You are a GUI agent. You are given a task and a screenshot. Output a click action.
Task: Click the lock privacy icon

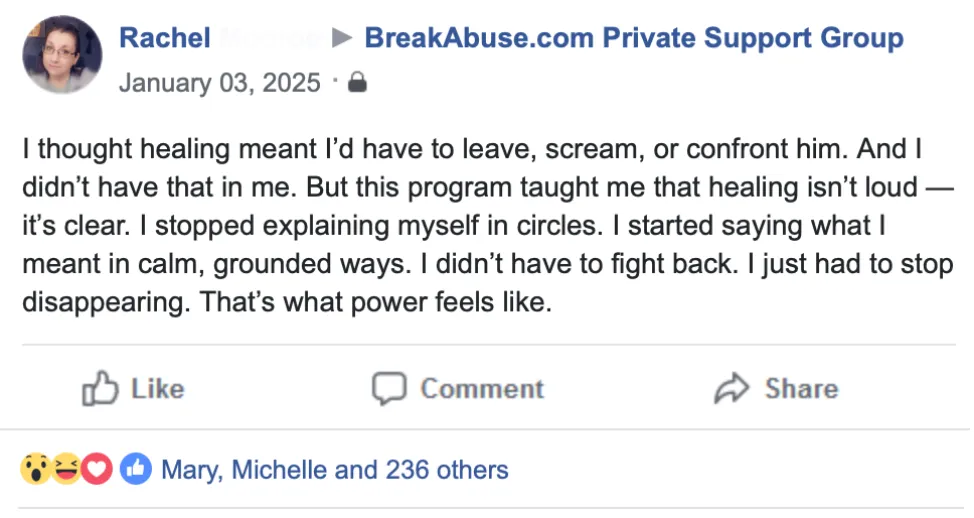[x=357, y=82]
